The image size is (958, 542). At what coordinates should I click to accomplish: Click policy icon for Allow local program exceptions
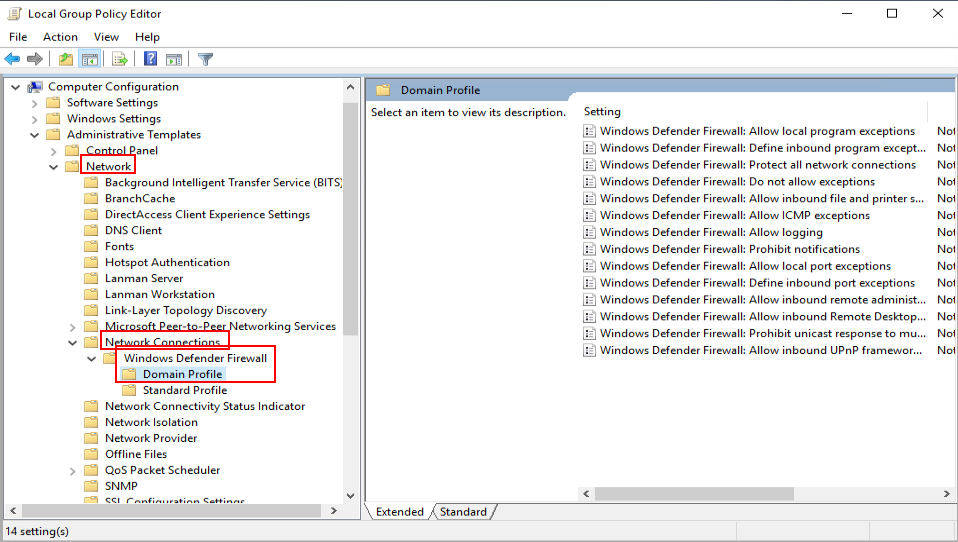coord(590,131)
